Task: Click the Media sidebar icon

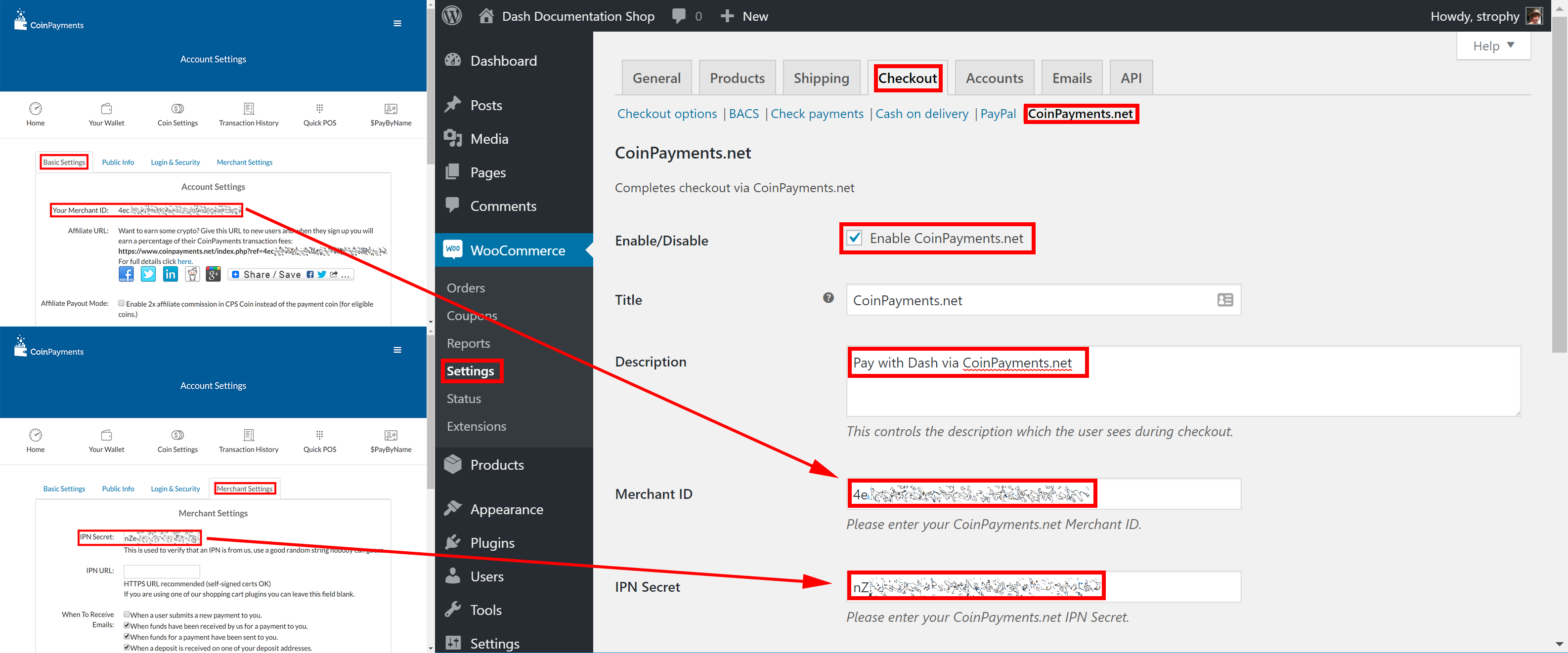Action: coord(453,139)
